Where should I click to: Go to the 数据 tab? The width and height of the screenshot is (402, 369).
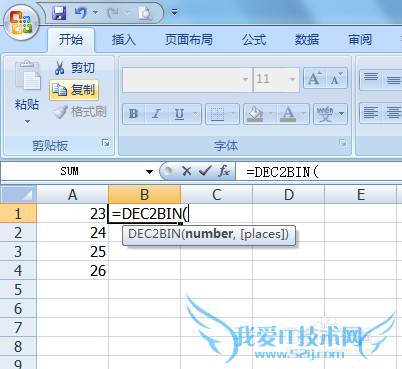(307, 40)
